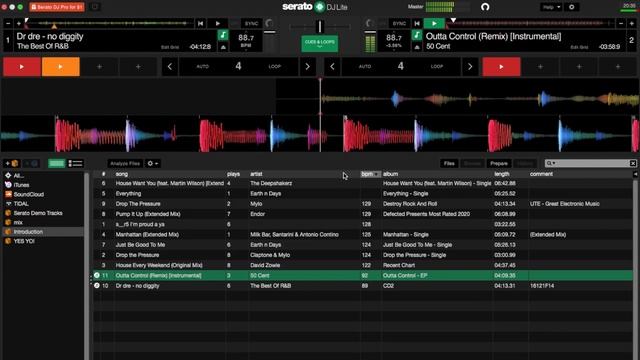The image size is (640, 360).
Task: Click the eject triangle icon on deck 1
Action: [x=223, y=47]
